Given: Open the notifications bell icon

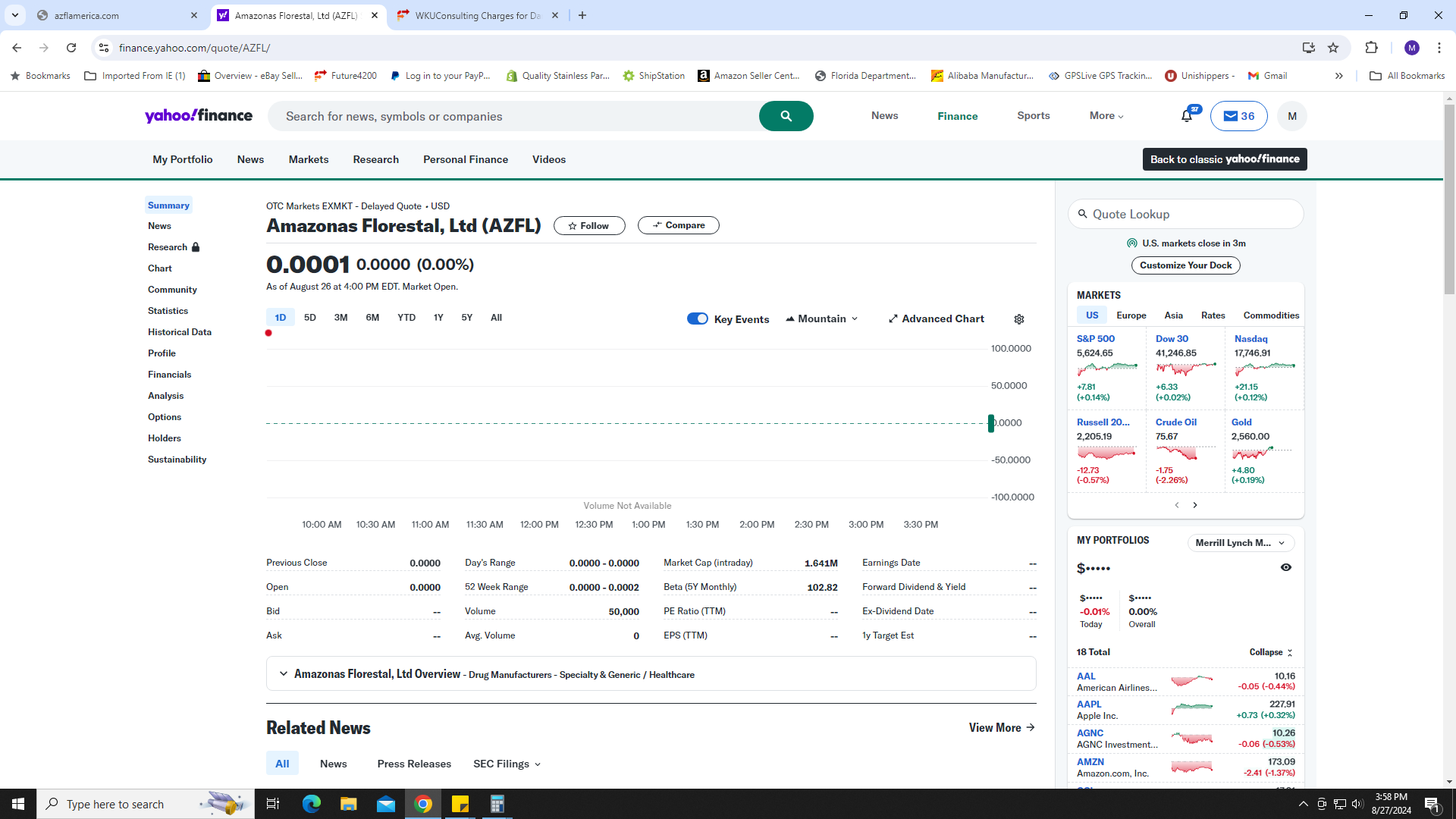Looking at the screenshot, I should coord(1187,116).
